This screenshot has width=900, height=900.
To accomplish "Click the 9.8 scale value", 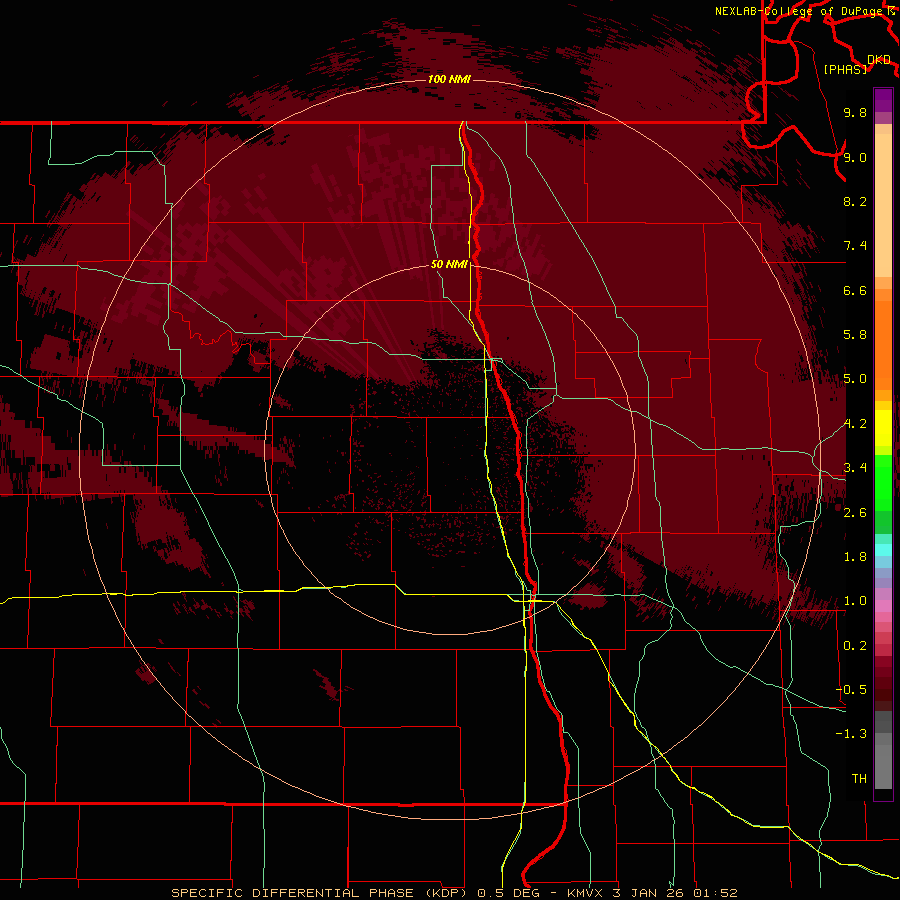I will [855, 112].
